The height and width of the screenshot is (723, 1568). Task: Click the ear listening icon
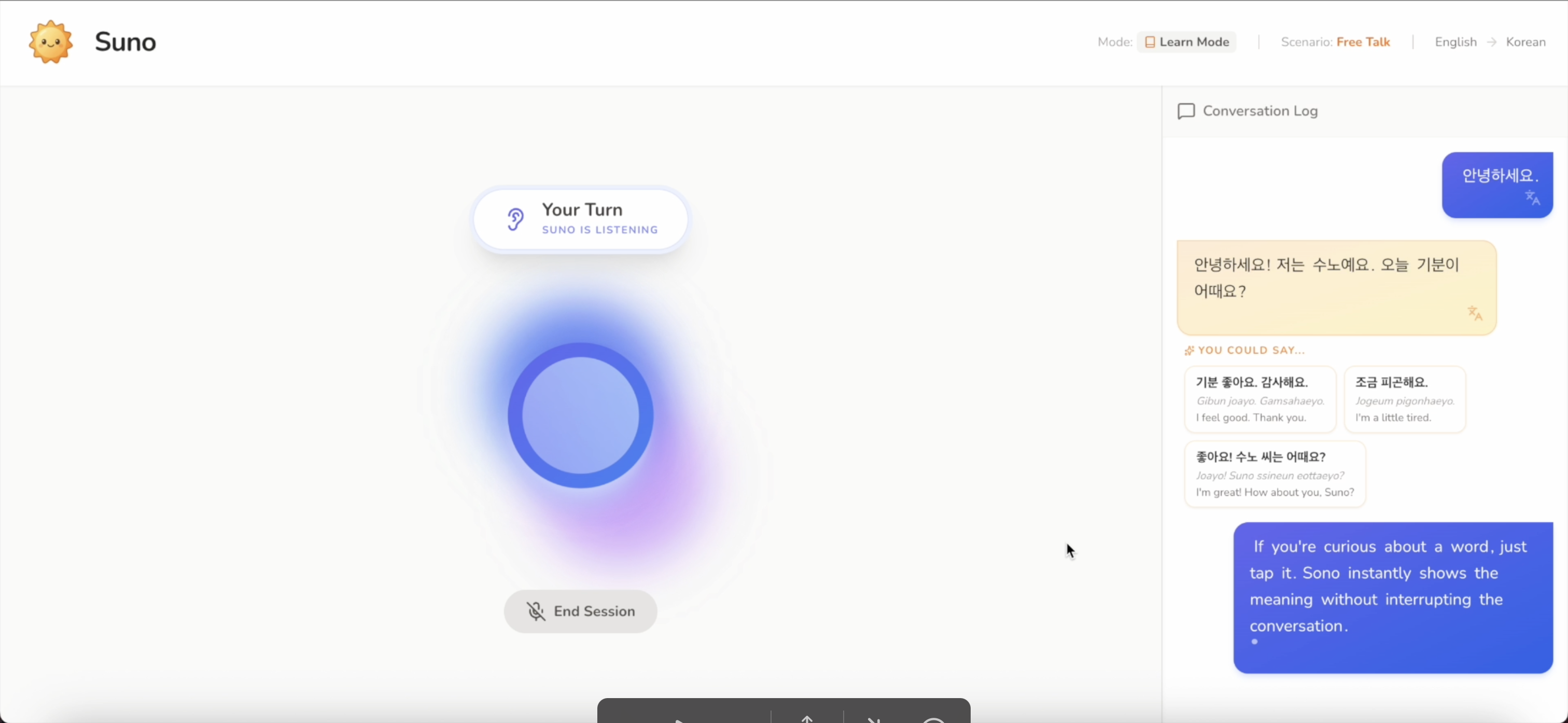pos(515,219)
